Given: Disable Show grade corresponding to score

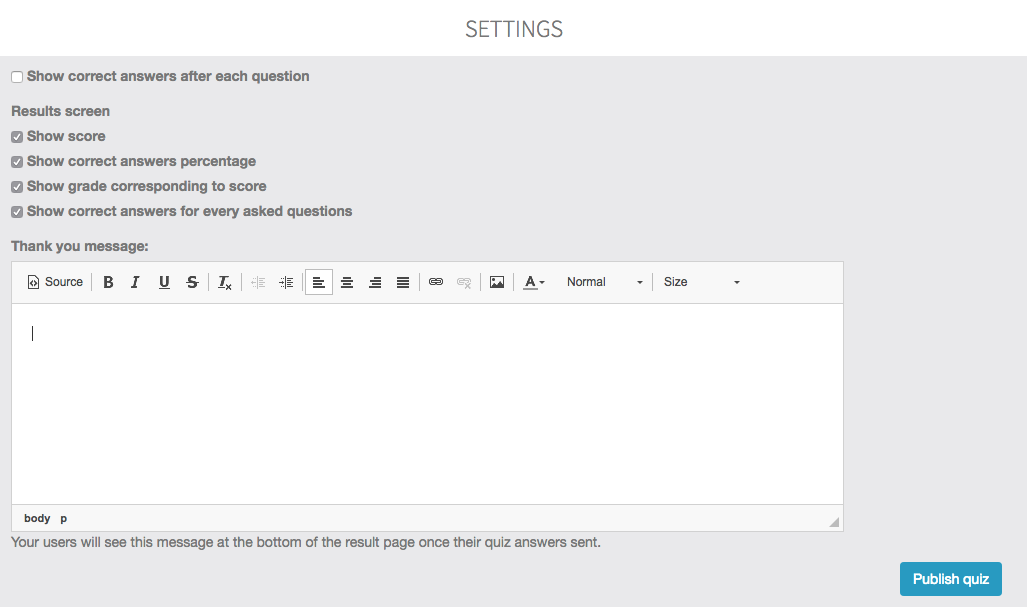Looking at the screenshot, I should pos(17,187).
